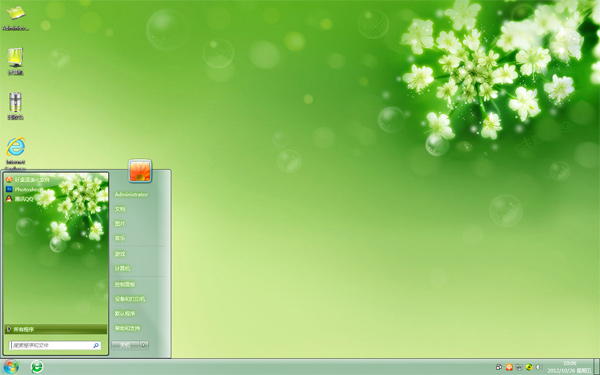Click the Show Desktop strip on taskbar
Screen dimensions: 600x375
[x=596, y=367]
